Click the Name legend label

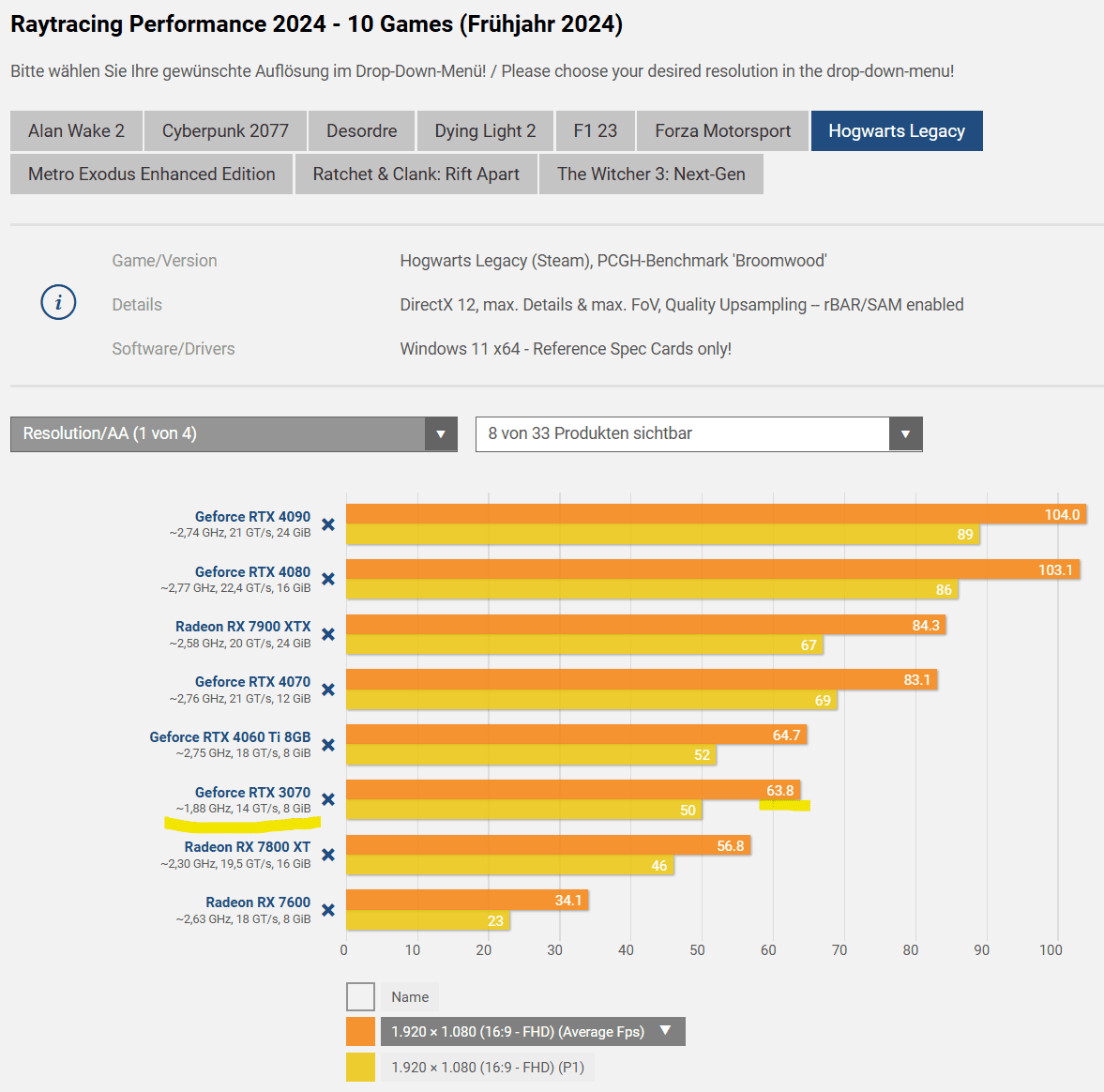click(410, 997)
